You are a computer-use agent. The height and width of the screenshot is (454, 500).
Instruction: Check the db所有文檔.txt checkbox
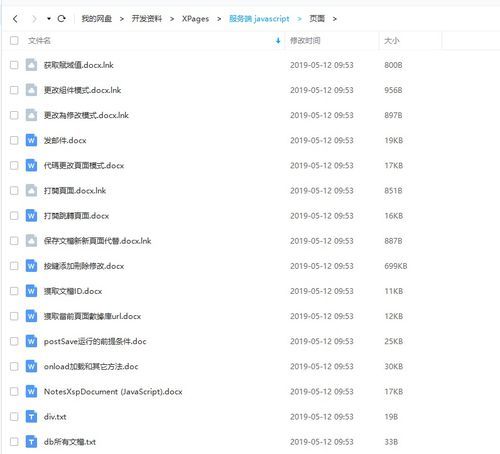(14, 442)
